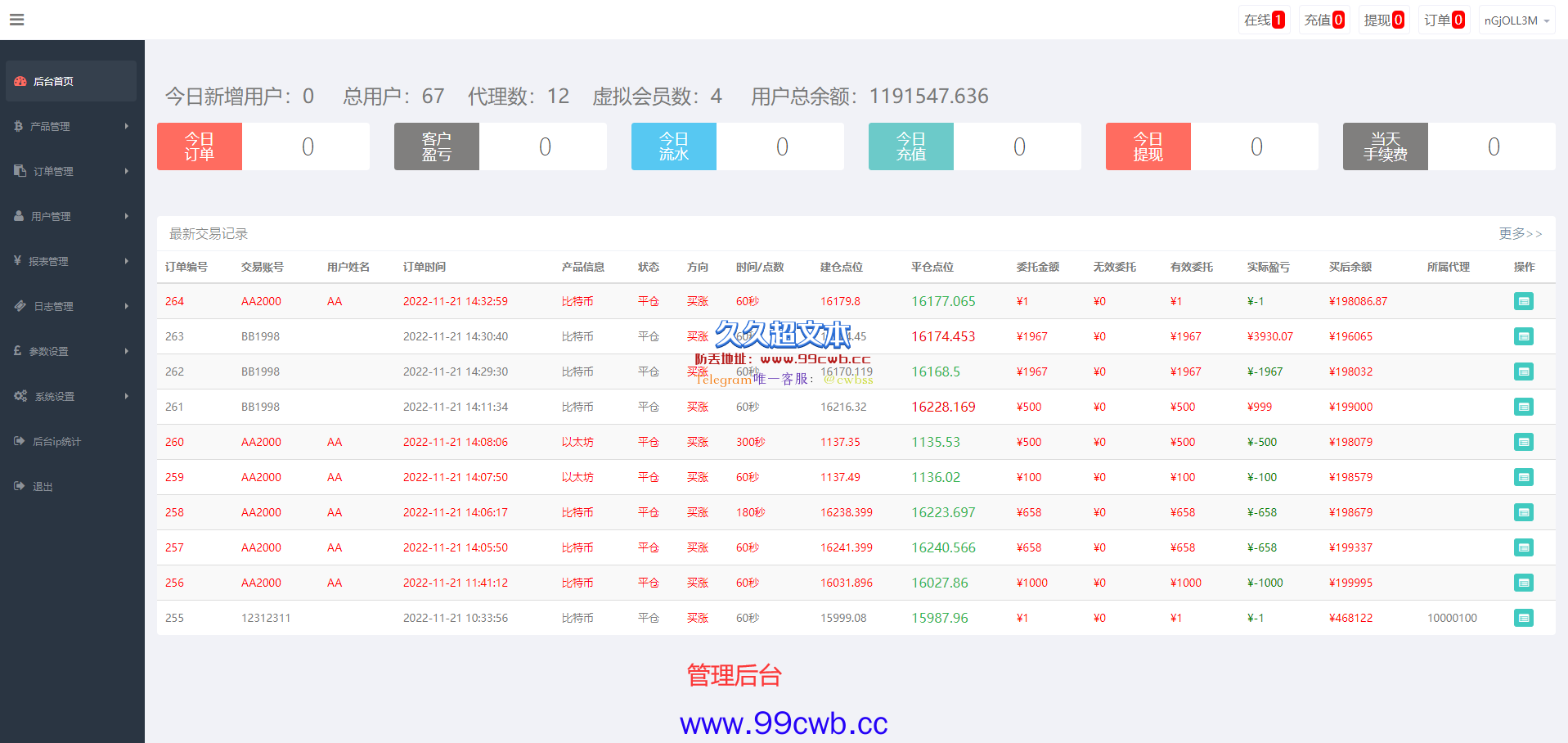Expand the 日志管理 submenu arrow
The height and width of the screenshot is (743, 1568).
(127, 306)
